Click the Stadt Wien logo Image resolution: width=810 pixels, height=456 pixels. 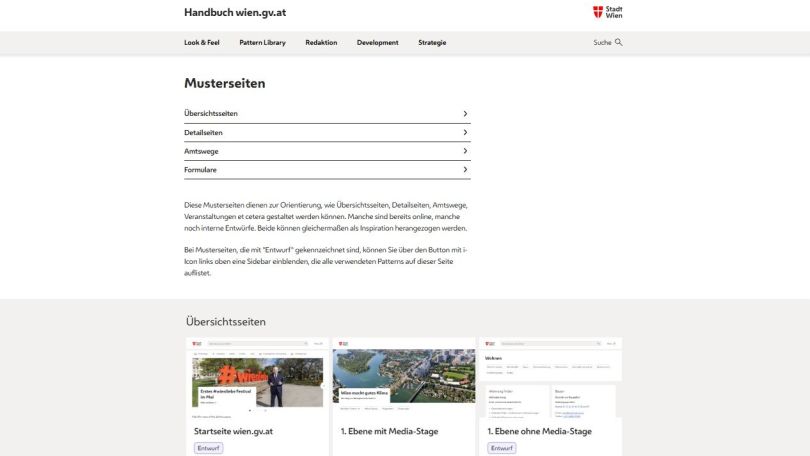608,12
